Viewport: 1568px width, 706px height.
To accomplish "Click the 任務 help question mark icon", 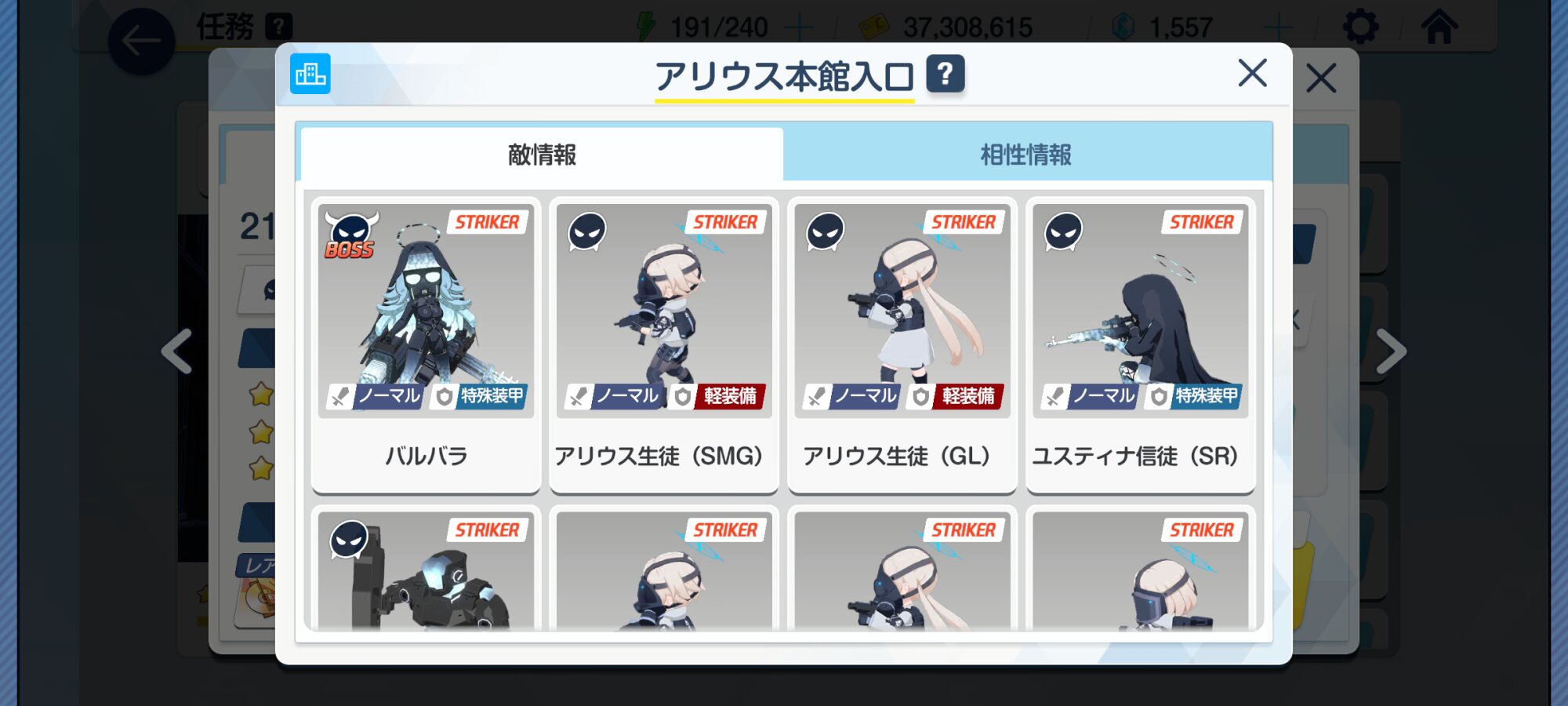I will tap(278, 27).
